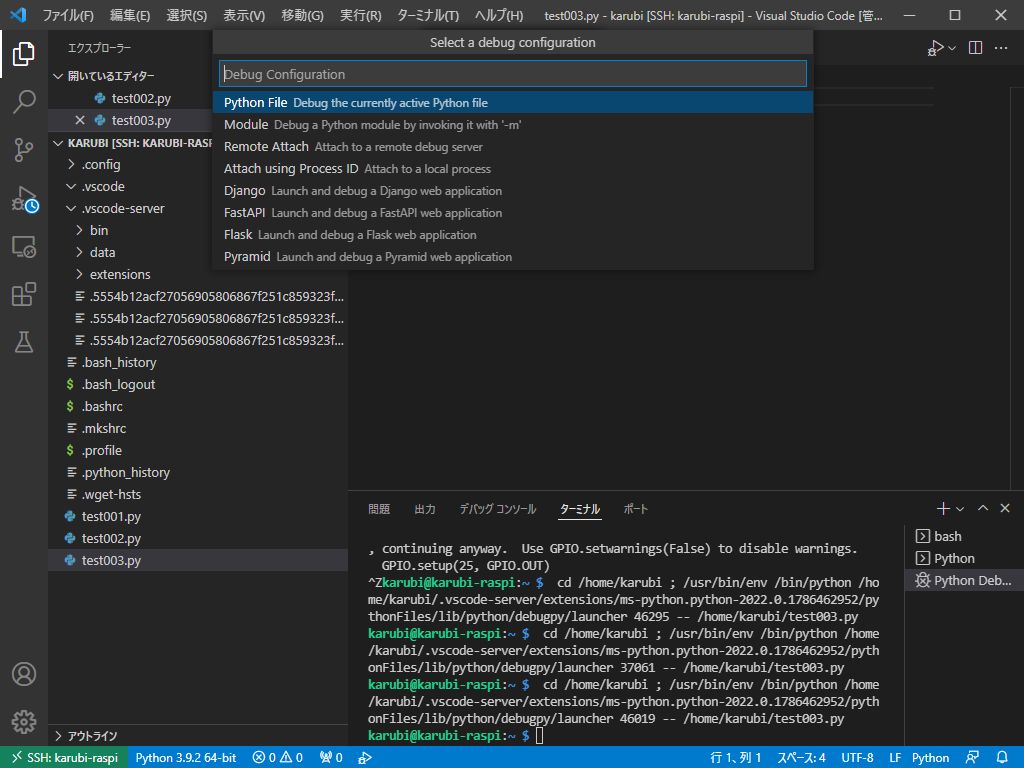Choose Module debug configuration
1024x768 pixels.
[x=513, y=125]
